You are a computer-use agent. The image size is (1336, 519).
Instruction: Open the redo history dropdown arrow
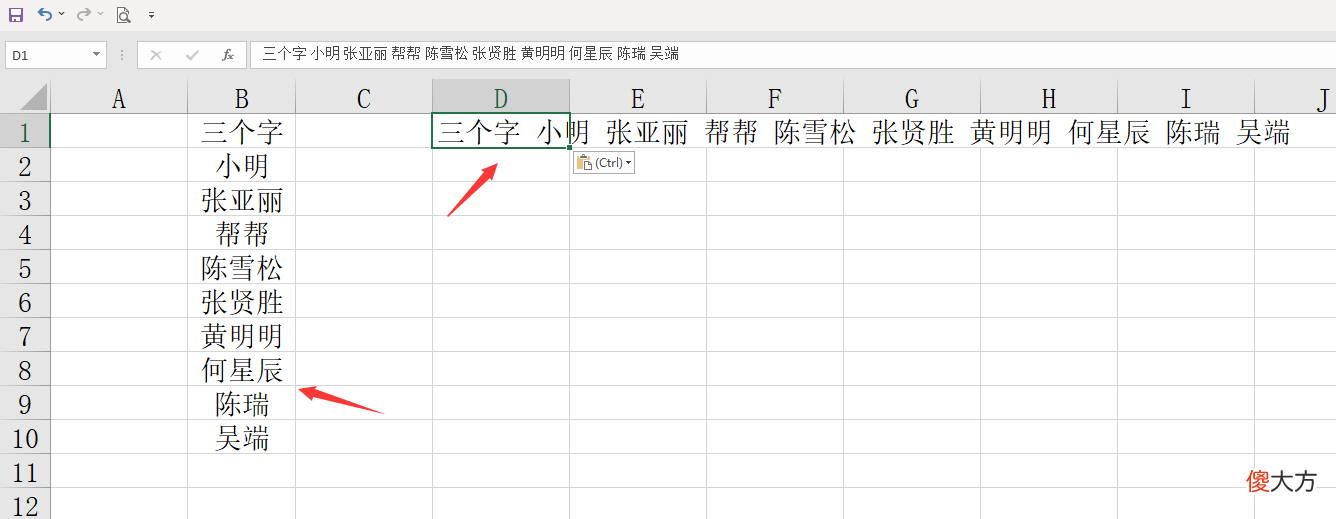pos(101,15)
